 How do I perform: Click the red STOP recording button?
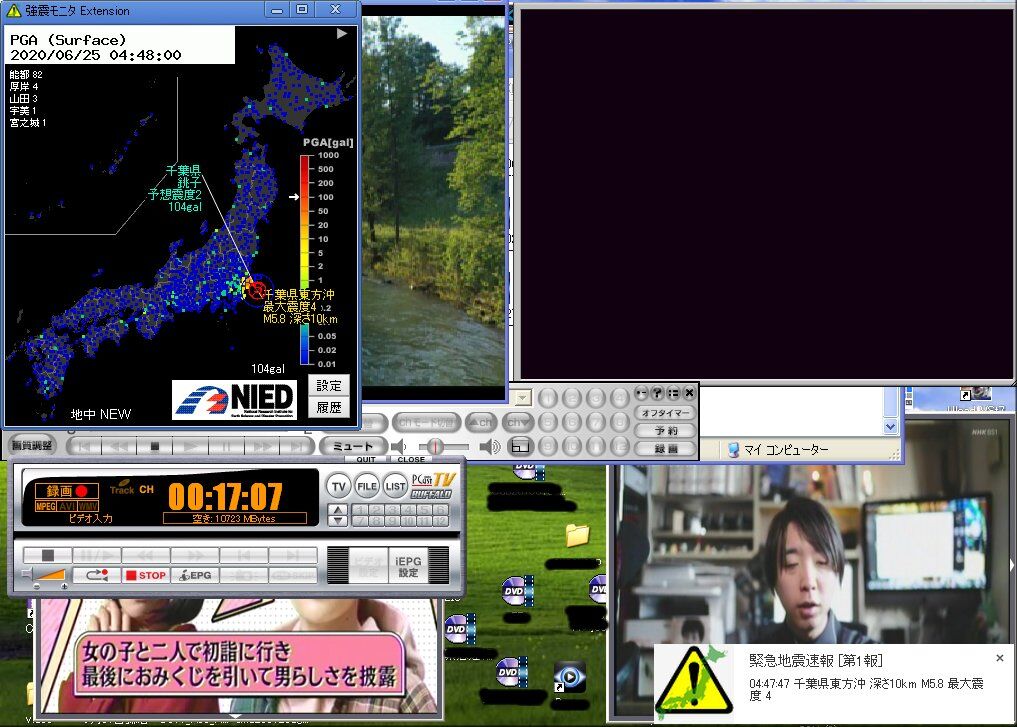pyautogui.click(x=146, y=575)
